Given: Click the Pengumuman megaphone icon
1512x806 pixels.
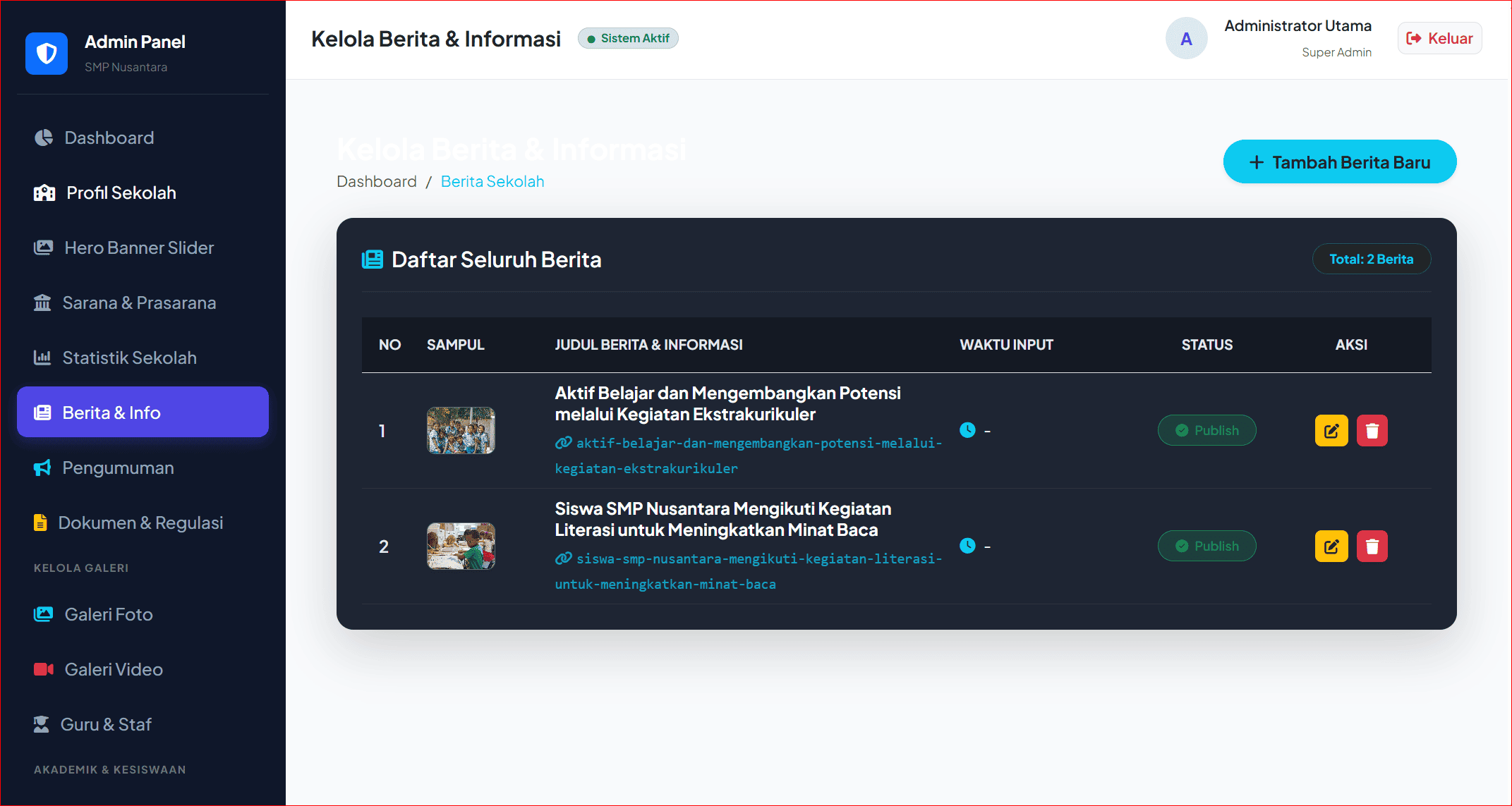Looking at the screenshot, I should point(42,468).
